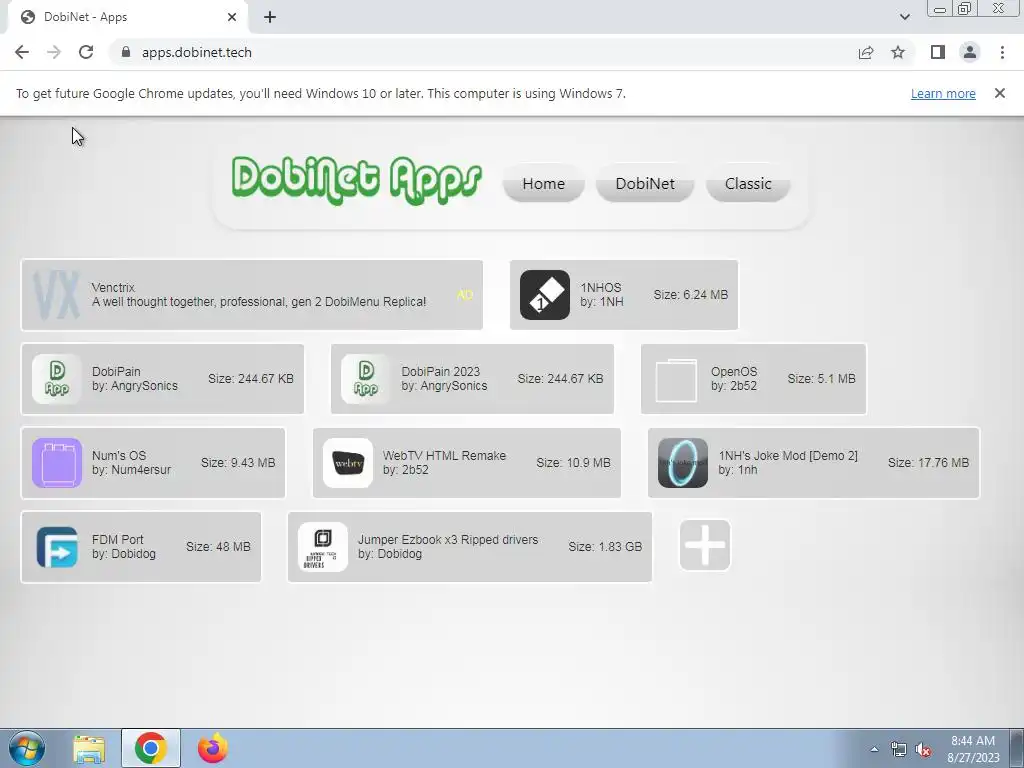1024x768 pixels.
Task: Click the FDM Port app icon
Action: tap(57, 547)
